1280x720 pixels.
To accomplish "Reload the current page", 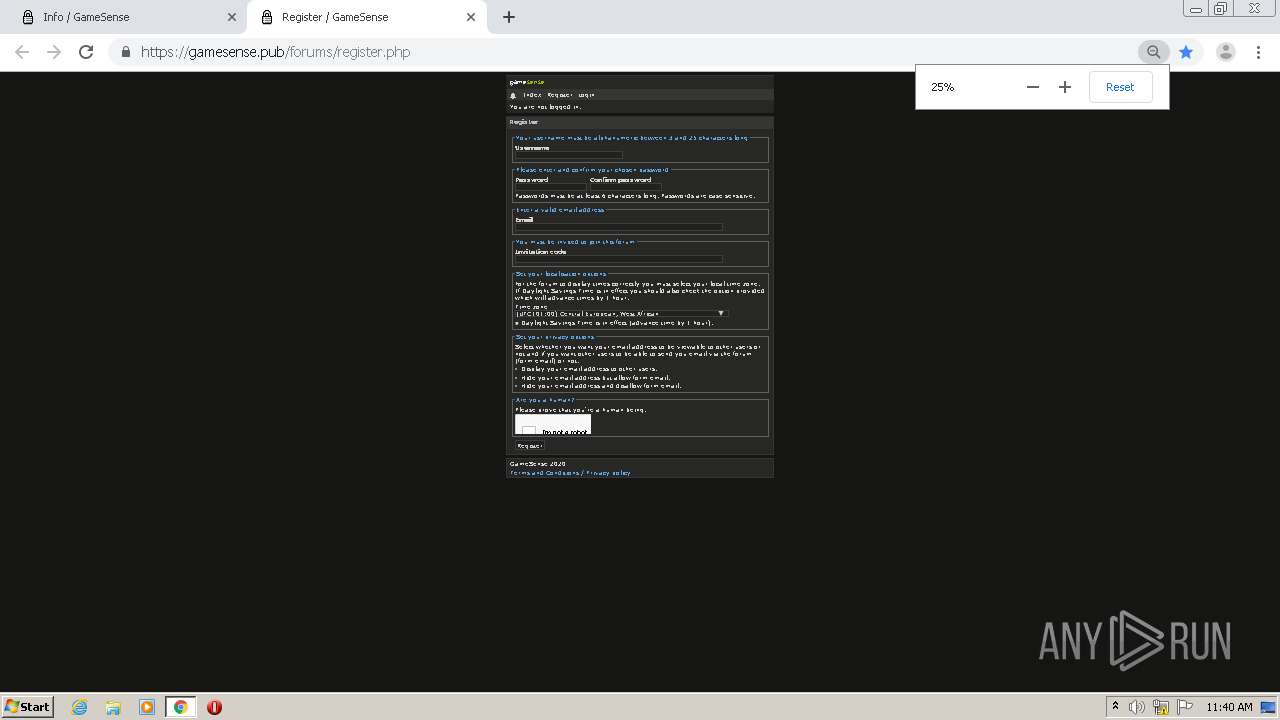I will coord(86,52).
